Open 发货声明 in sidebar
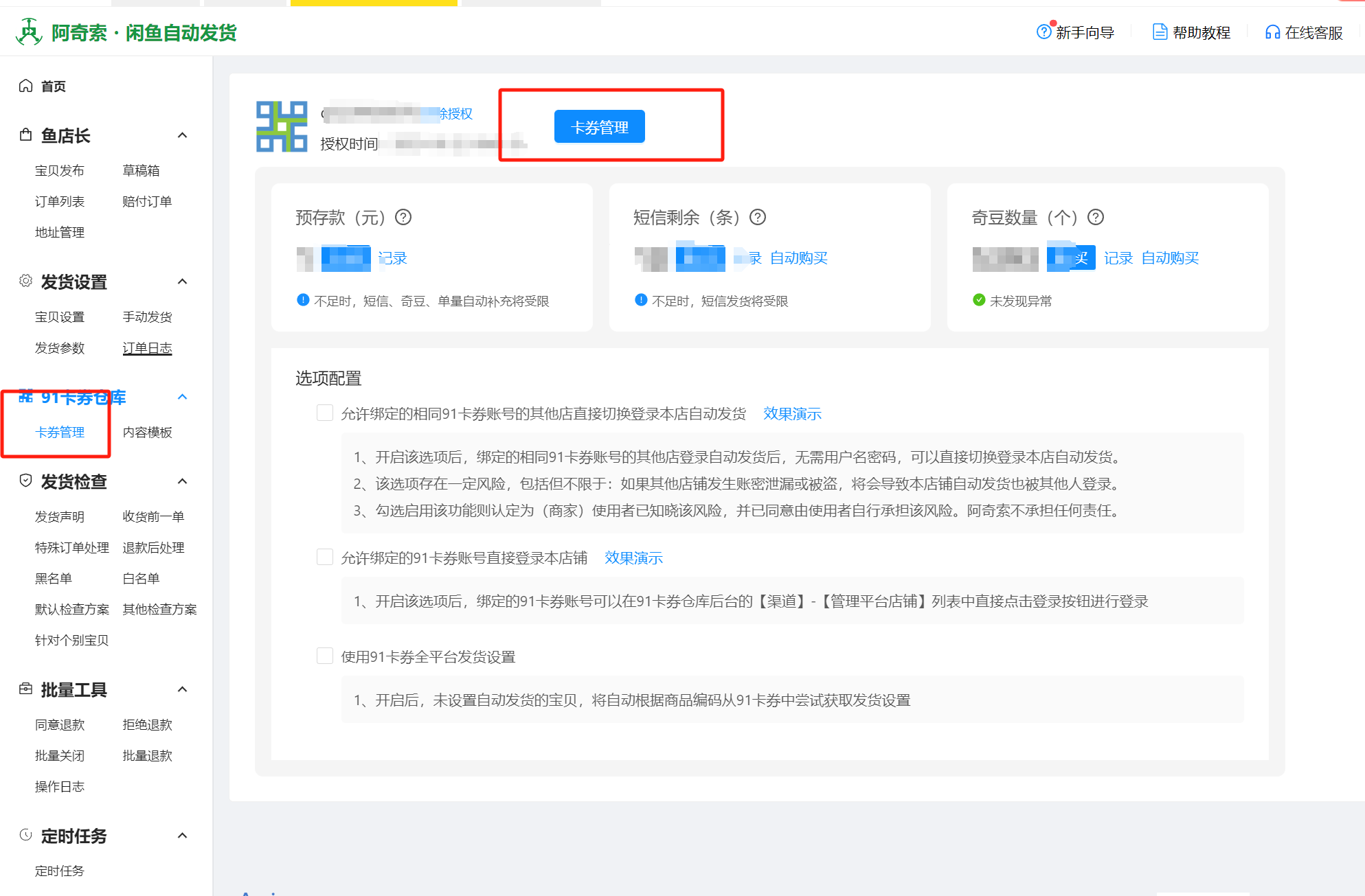This screenshot has width=1365, height=896. (60, 516)
